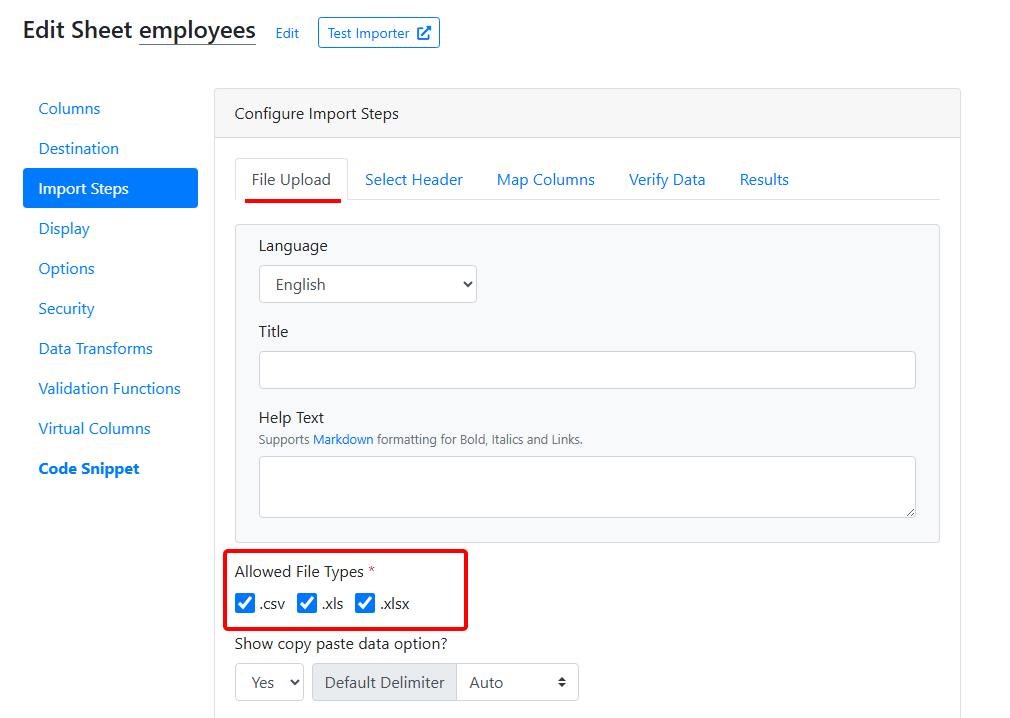Click the 'Edit Sheet employees' page heading
This screenshot has width=1010, height=718.
pos(139,30)
